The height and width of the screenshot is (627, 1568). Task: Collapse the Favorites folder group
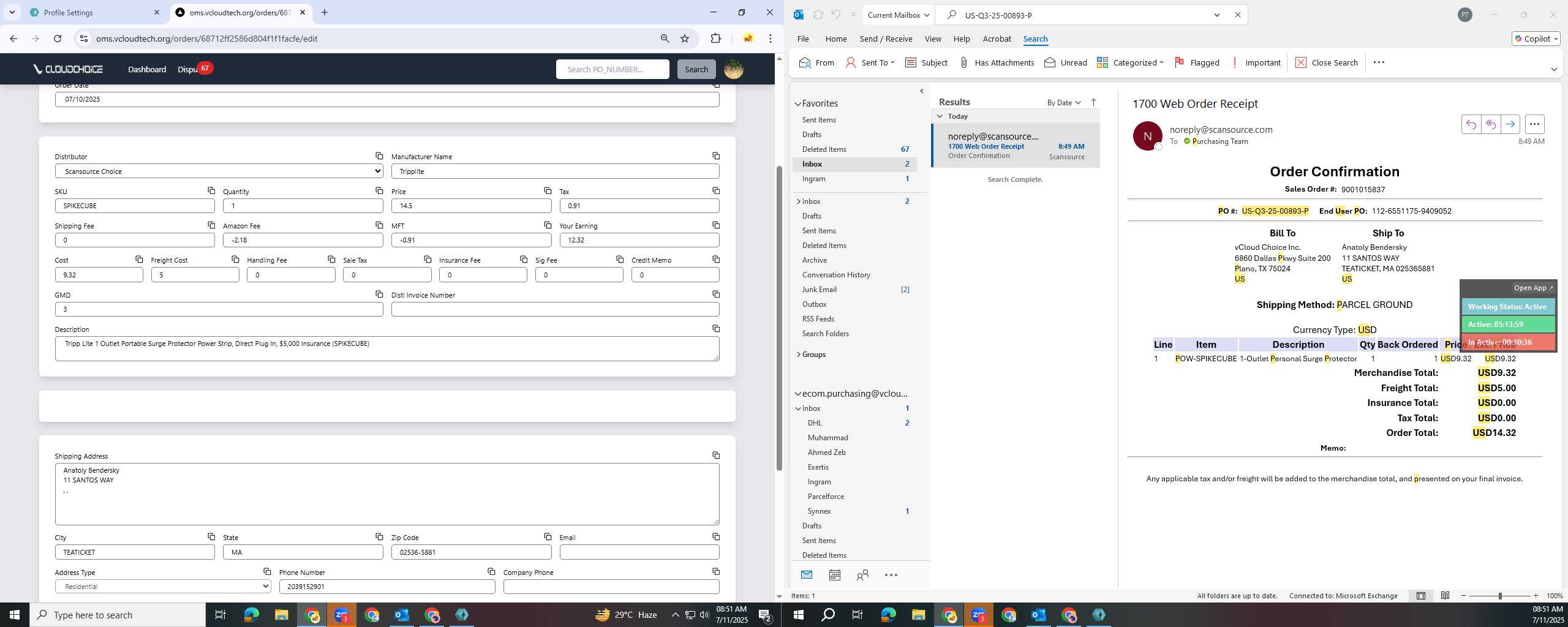pyautogui.click(x=798, y=104)
